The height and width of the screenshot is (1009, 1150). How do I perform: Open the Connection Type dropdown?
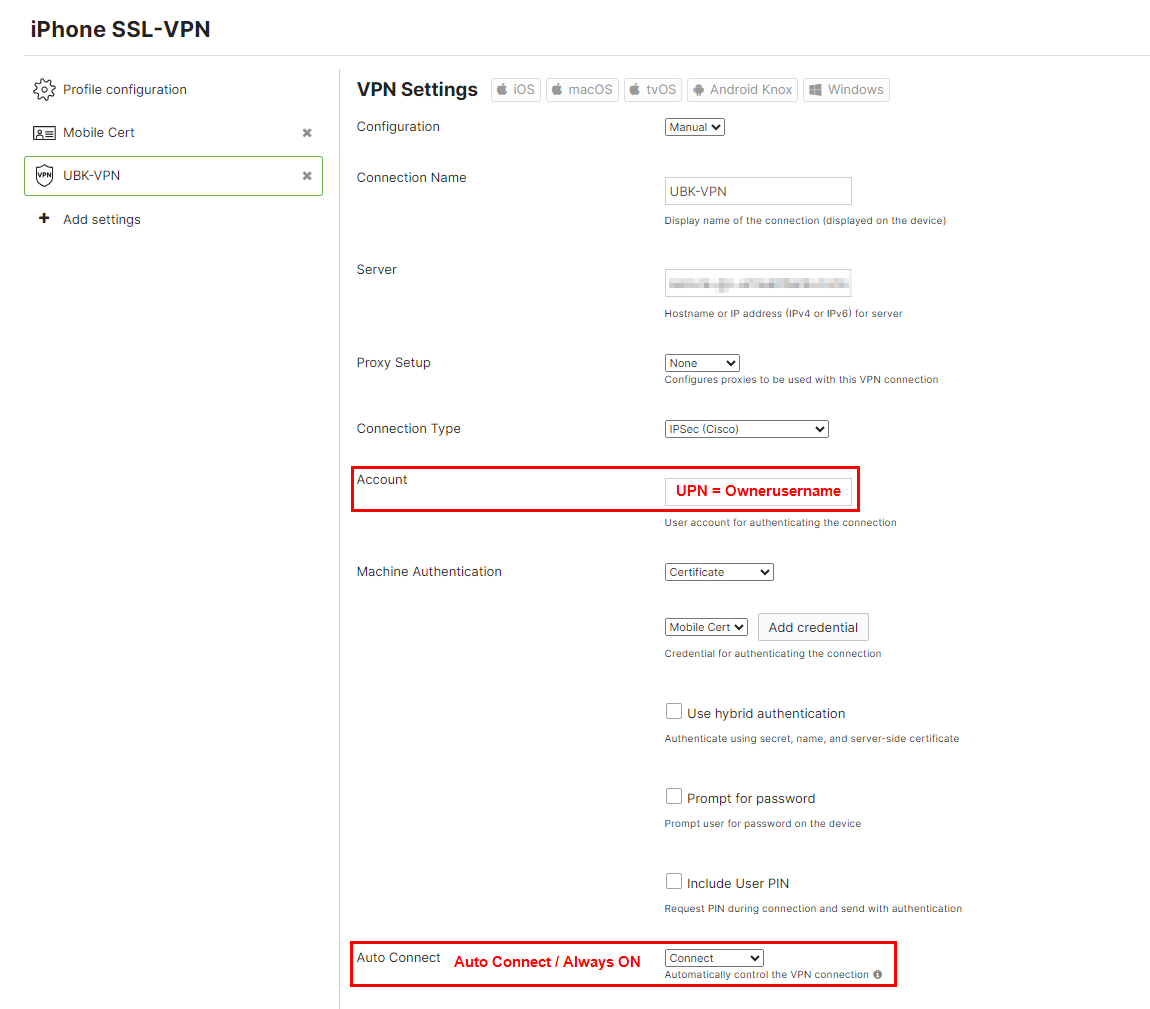click(x=746, y=428)
